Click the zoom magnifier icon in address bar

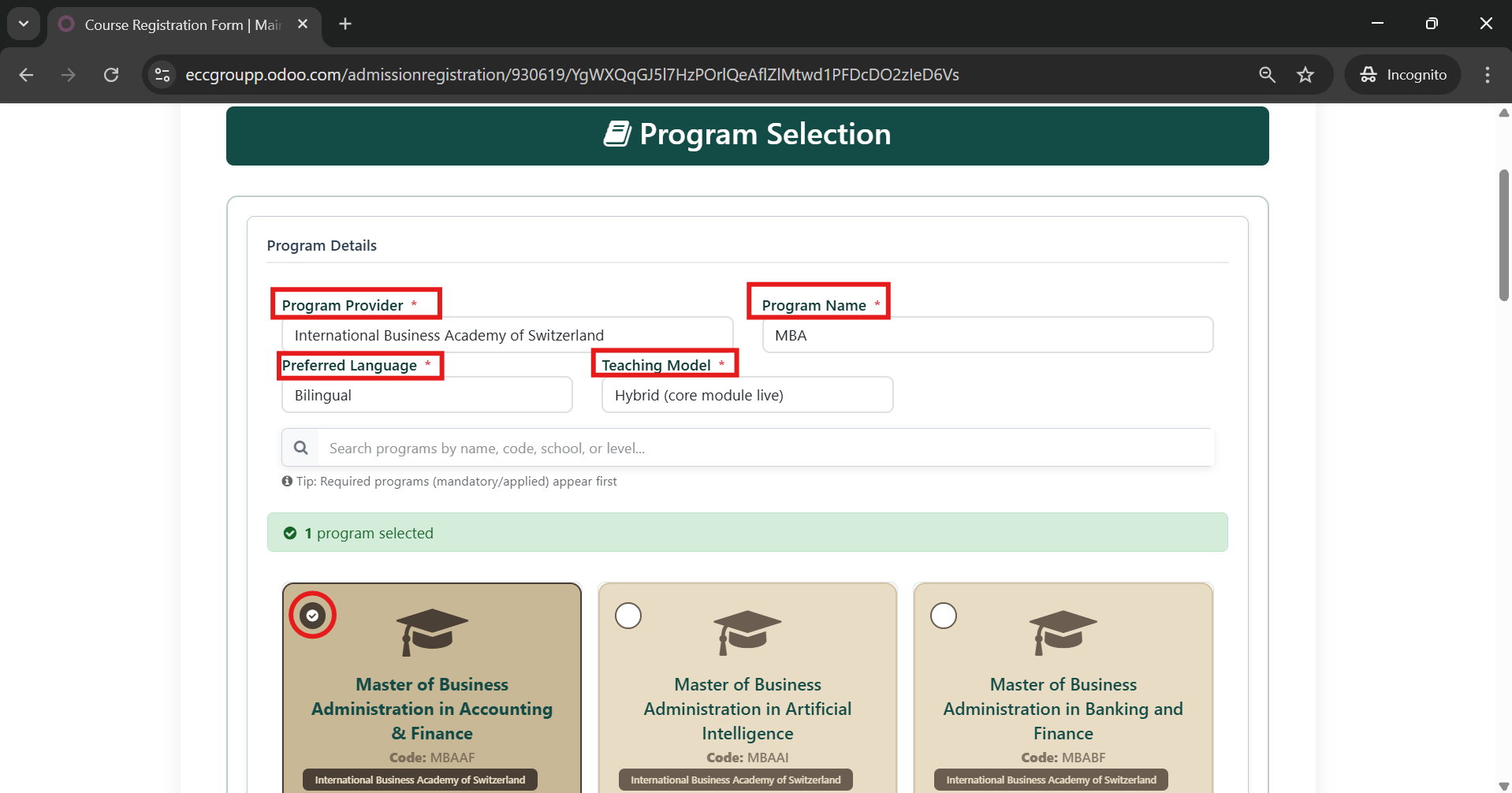pyautogui.click(x=1267, y=75)
